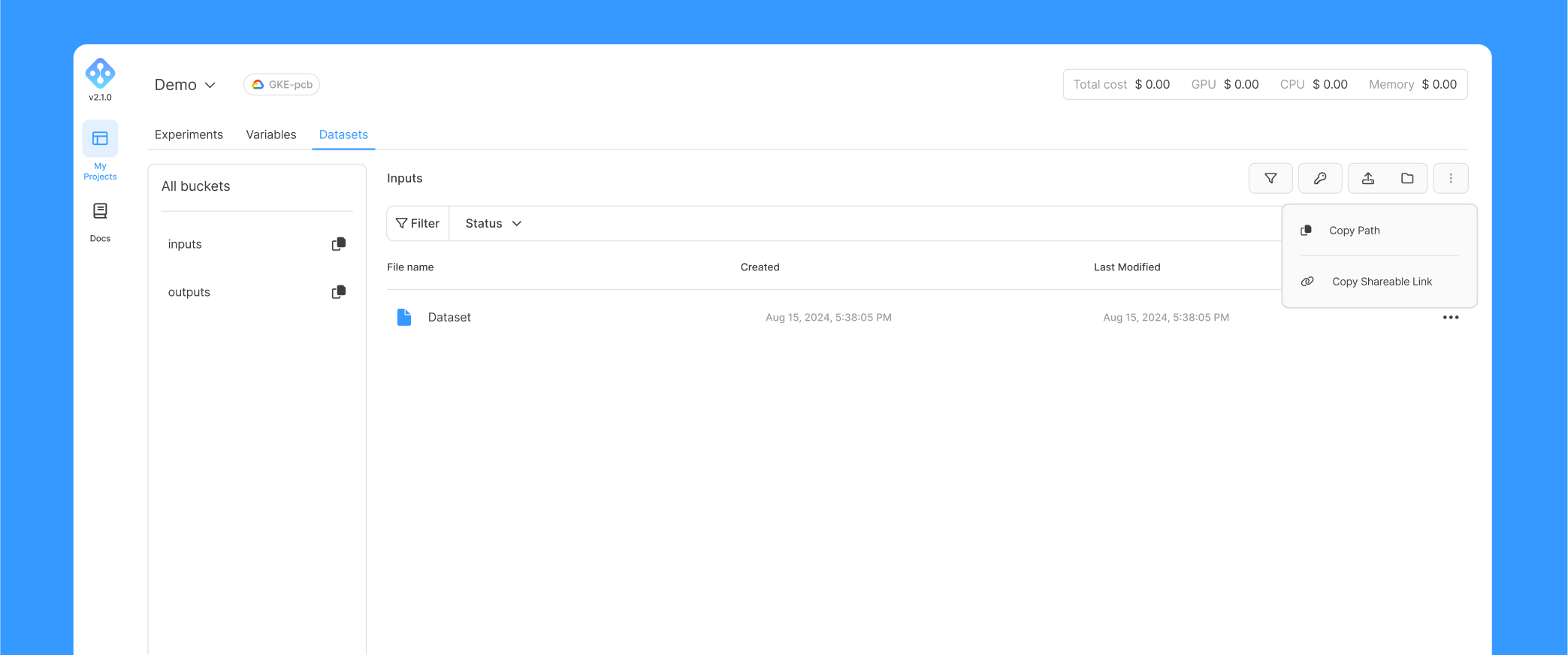
Task: Click the upload icon in the toolbar
Action: 1368,179
